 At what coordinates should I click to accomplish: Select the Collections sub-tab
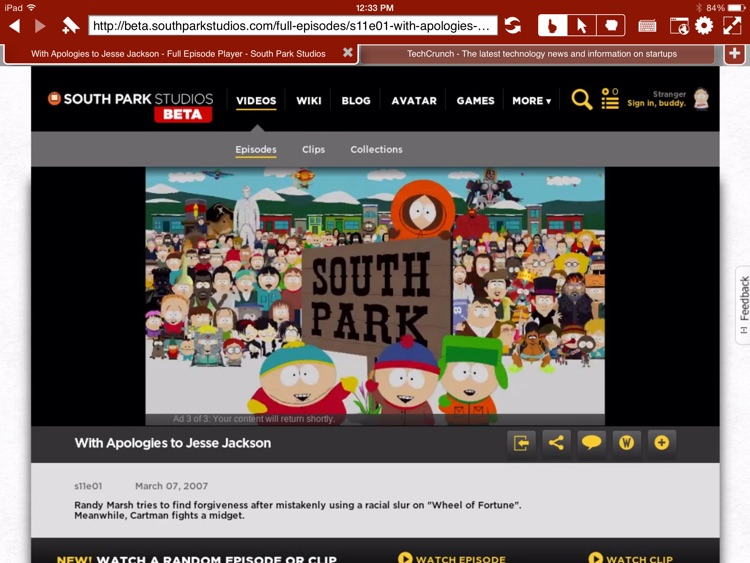coord(376,149)
